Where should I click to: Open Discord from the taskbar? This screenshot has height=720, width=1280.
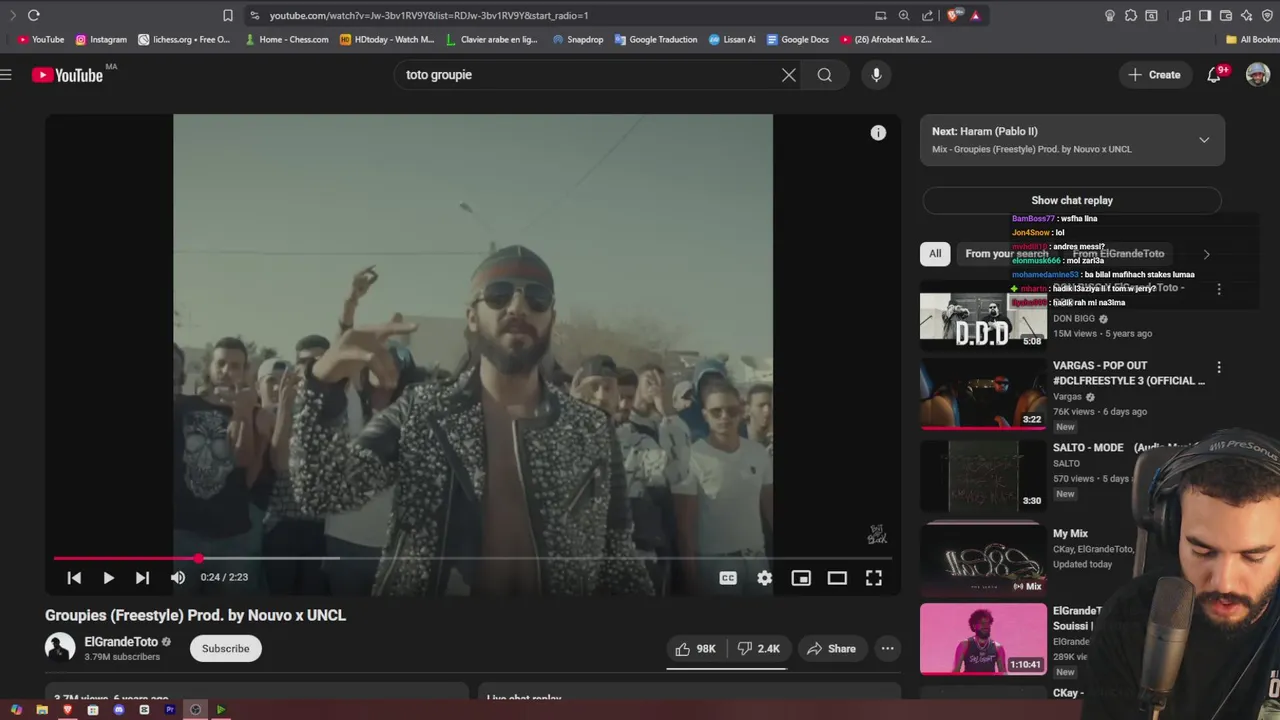click(x=119, y=710)
